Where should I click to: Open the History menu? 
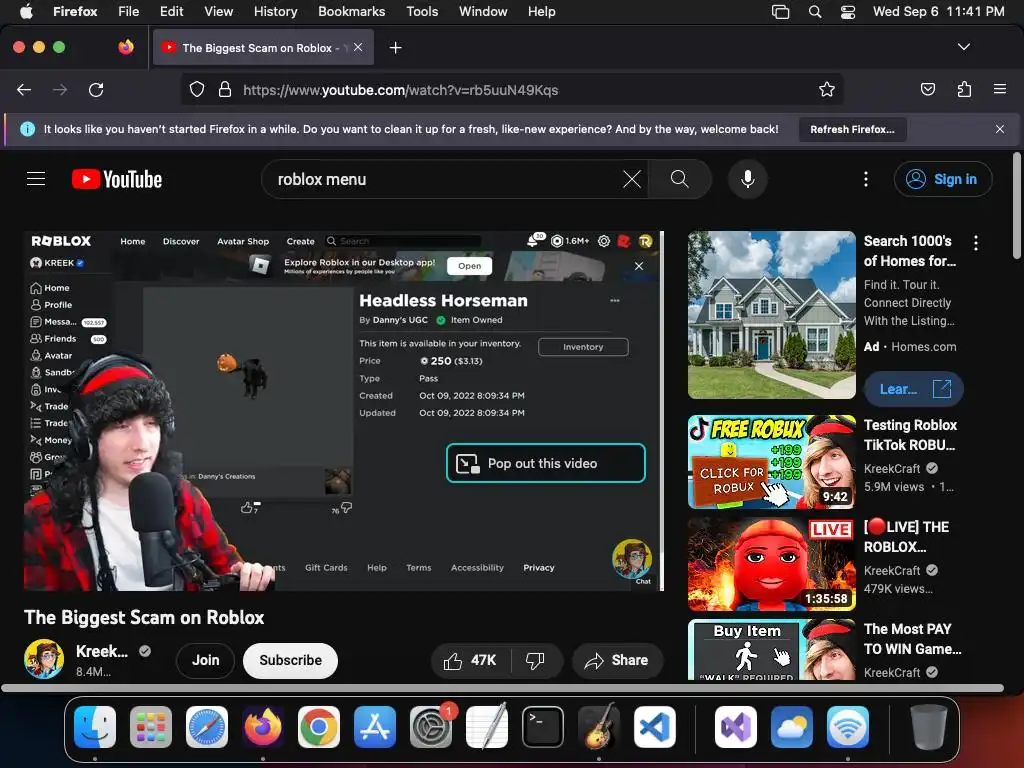click(275, 11)
